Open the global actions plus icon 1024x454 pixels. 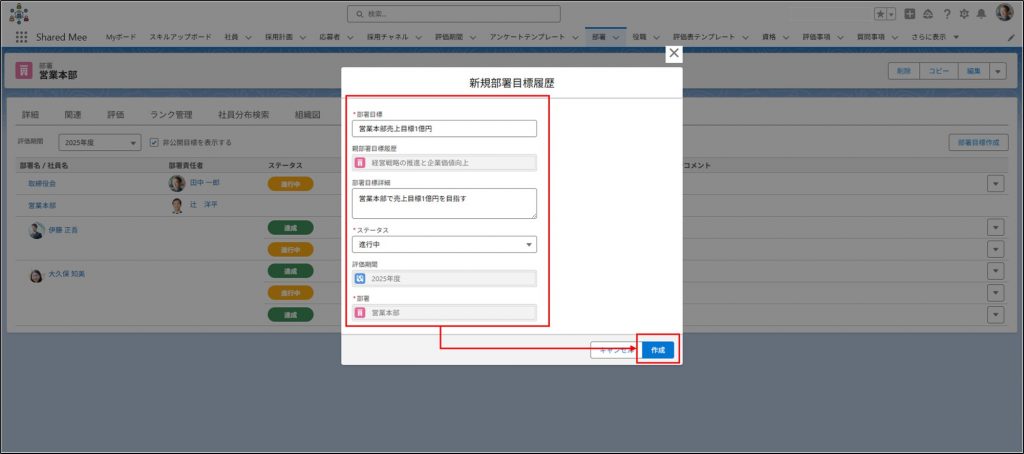(x=909, y=14)
